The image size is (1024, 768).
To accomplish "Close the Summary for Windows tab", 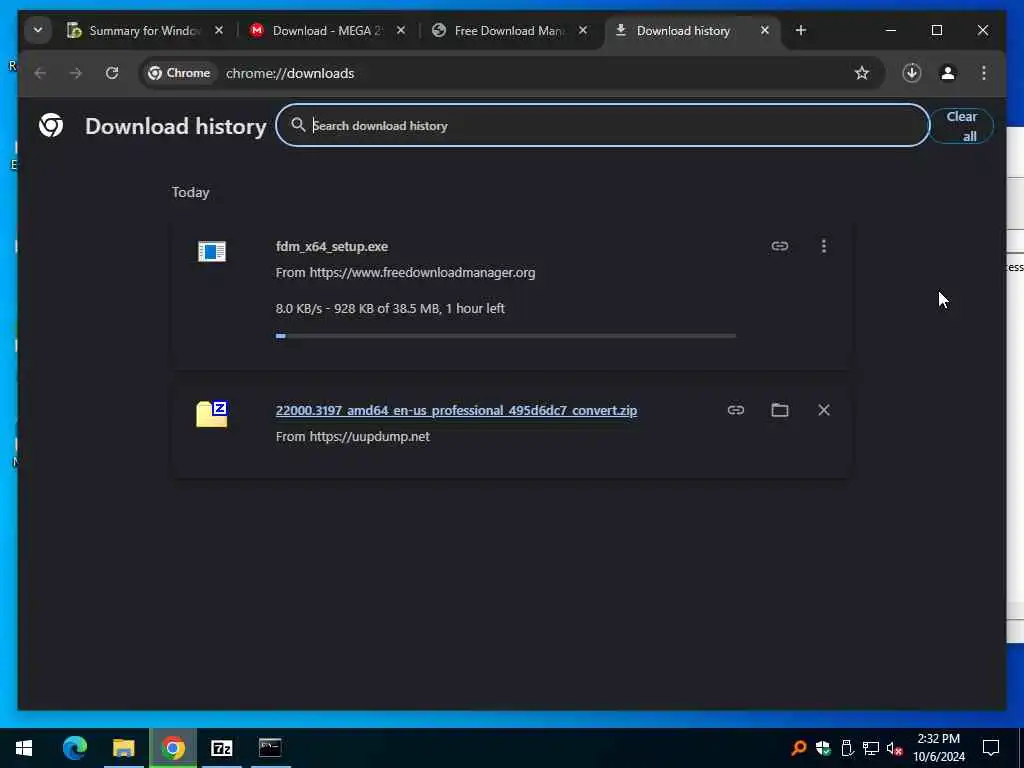I will 219,31.
